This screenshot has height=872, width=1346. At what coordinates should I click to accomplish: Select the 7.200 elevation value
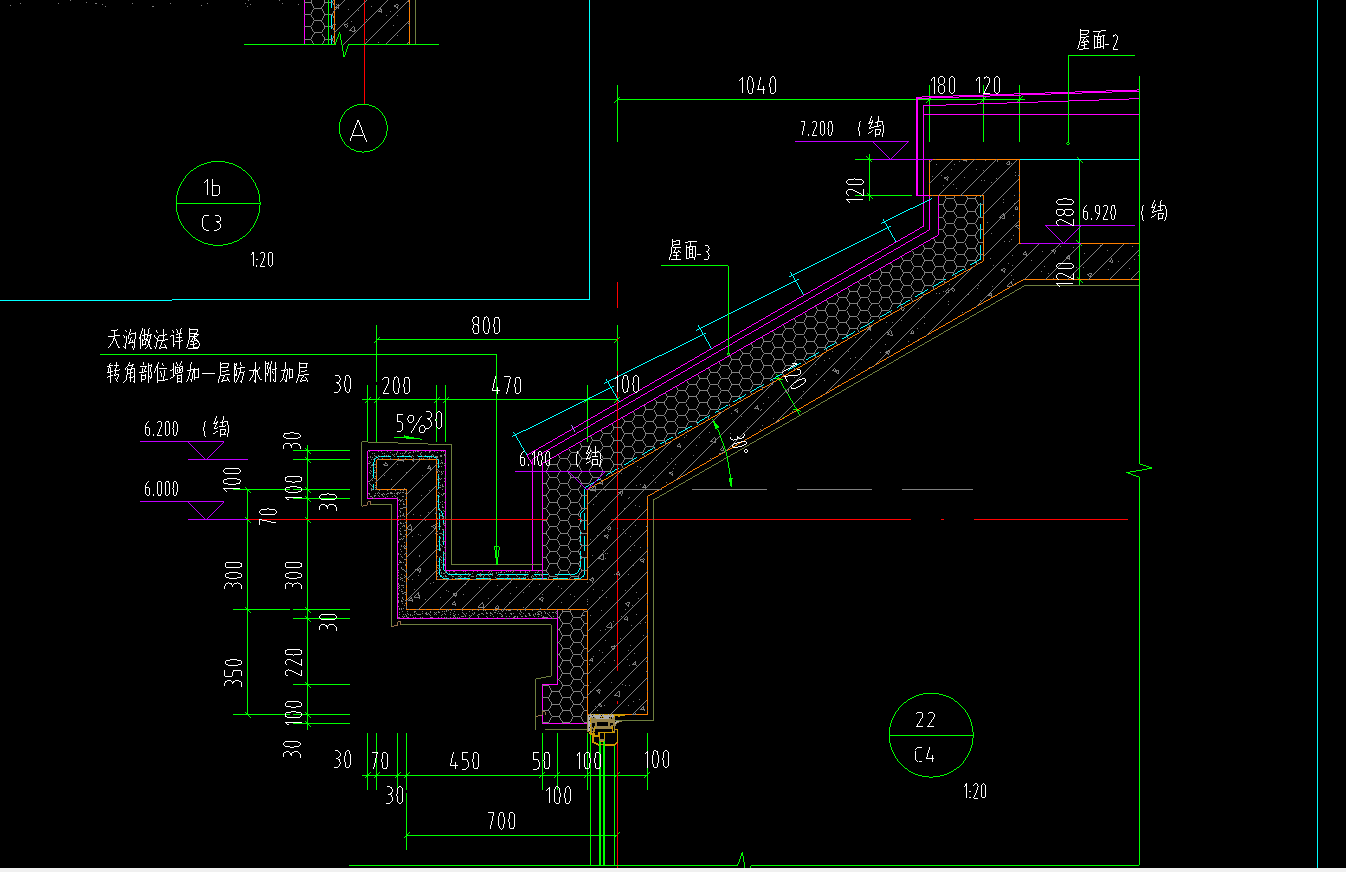pyautogui.click(x=816, y=129)
